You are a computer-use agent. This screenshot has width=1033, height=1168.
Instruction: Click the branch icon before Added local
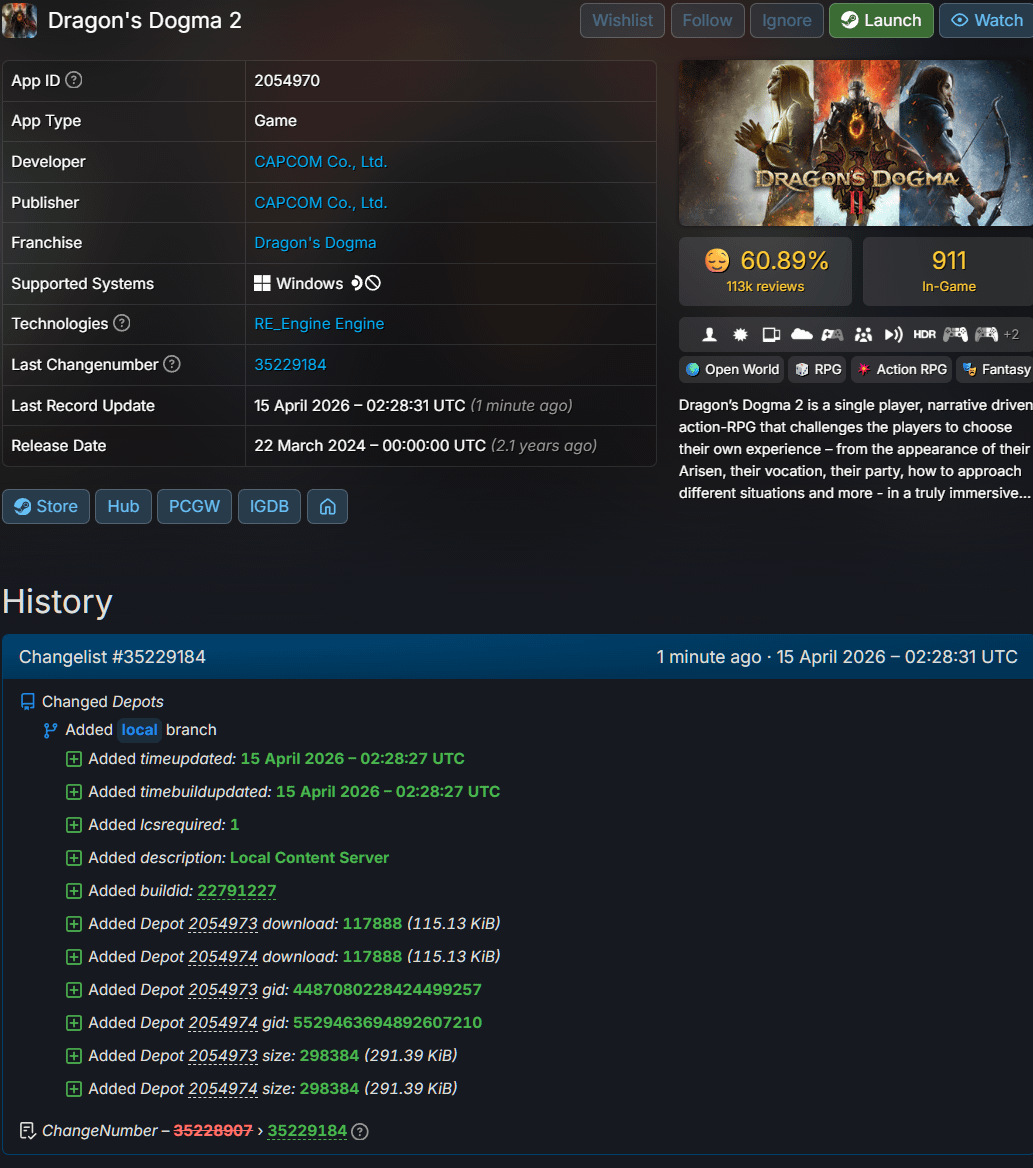(50, 730)
